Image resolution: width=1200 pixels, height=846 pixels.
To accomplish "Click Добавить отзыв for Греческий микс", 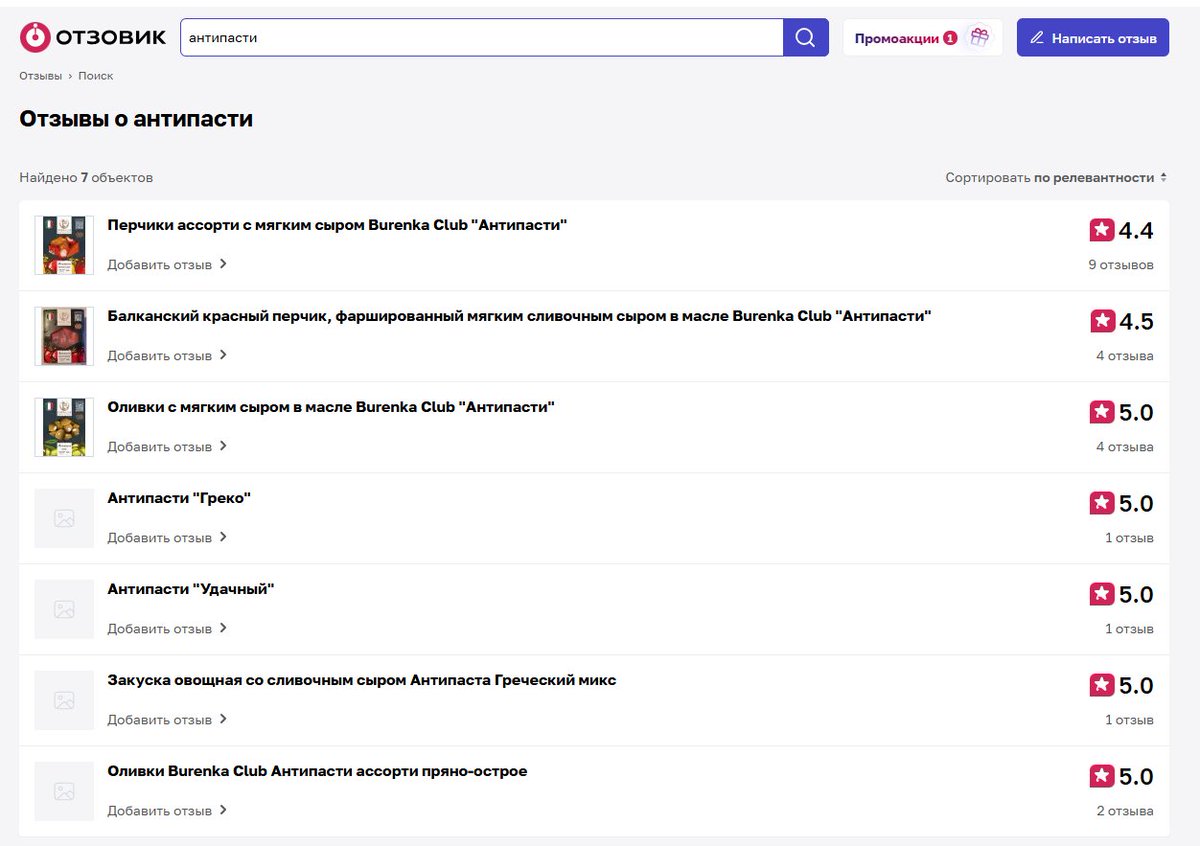I will 160,720.
